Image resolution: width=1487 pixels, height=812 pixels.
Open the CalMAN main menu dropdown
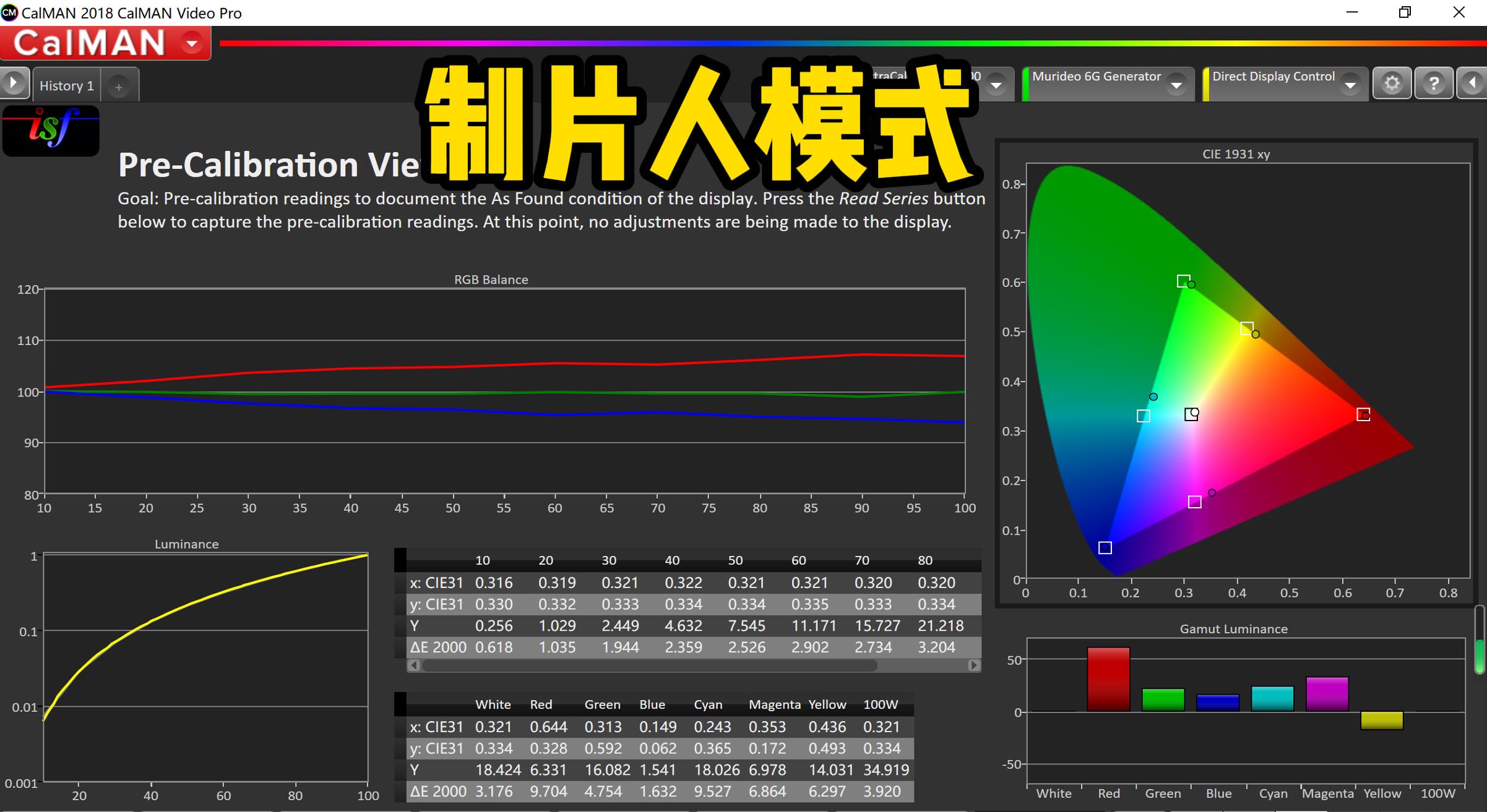191,43
